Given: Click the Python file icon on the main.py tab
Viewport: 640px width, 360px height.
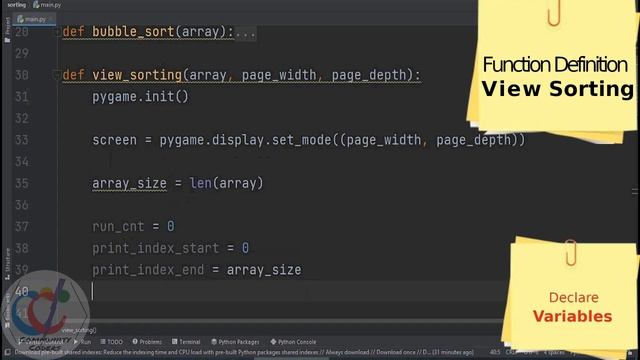Looking at the screenshot, I should point(20,19).
